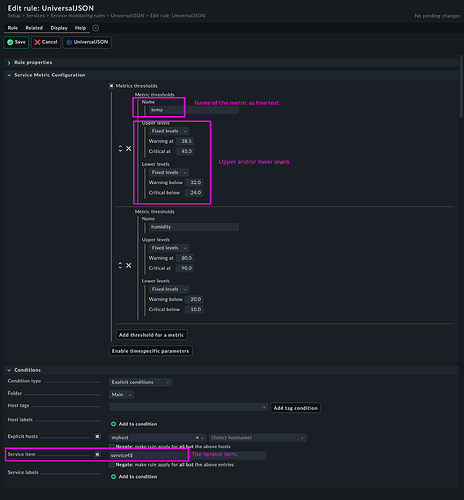Click green plus icon for Service labels

113,477
